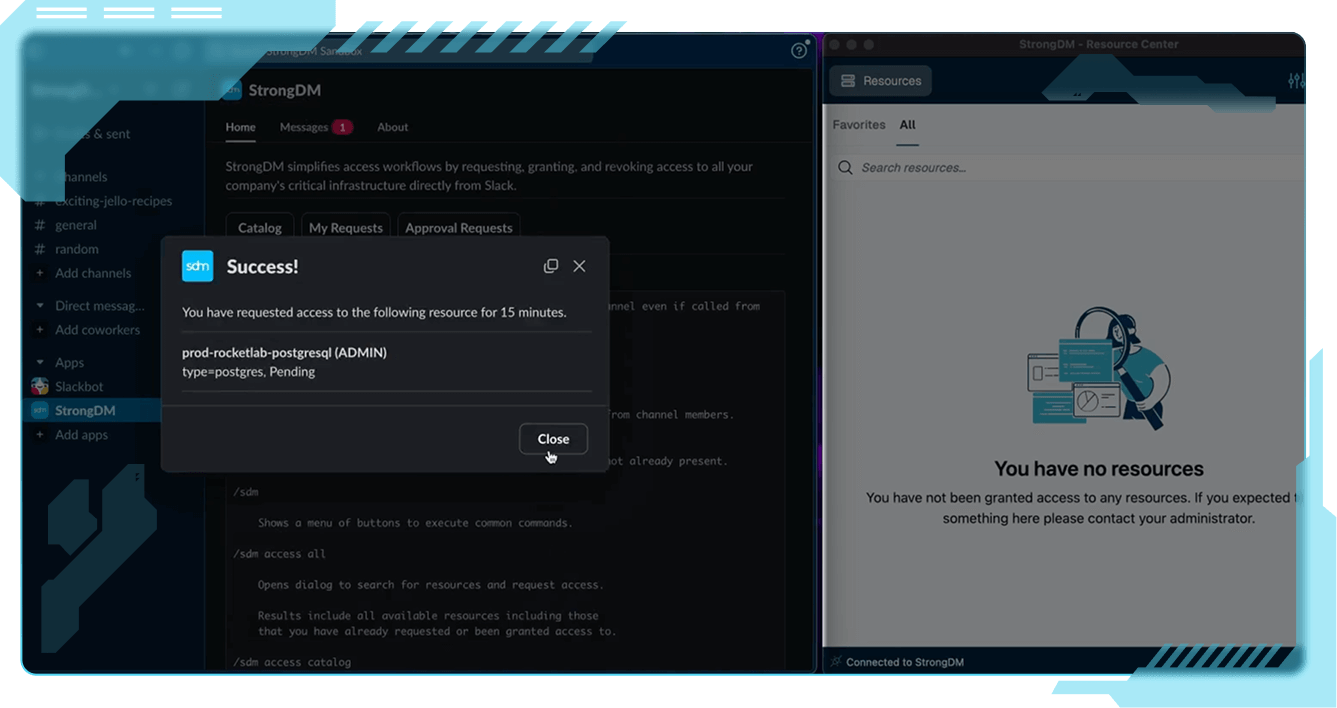
Task: Open the Slackbot conversation
Action: (79, 387)
